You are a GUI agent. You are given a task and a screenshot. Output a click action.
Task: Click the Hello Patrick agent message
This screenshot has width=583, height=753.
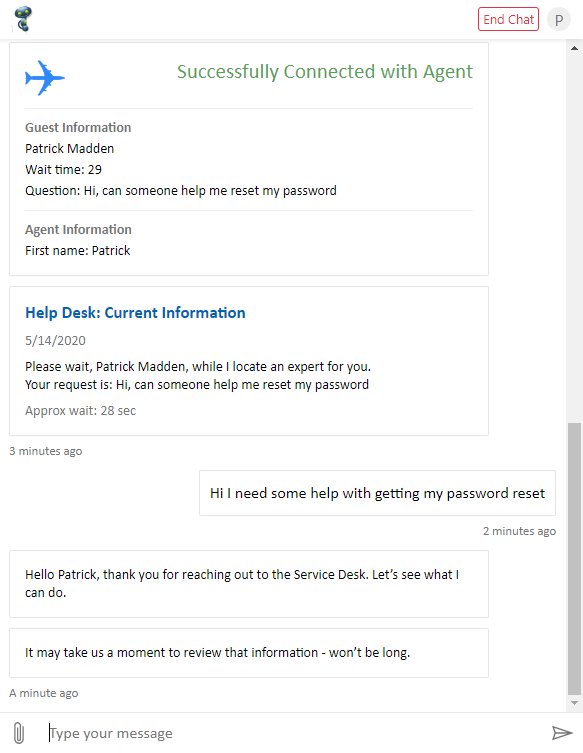249,584
